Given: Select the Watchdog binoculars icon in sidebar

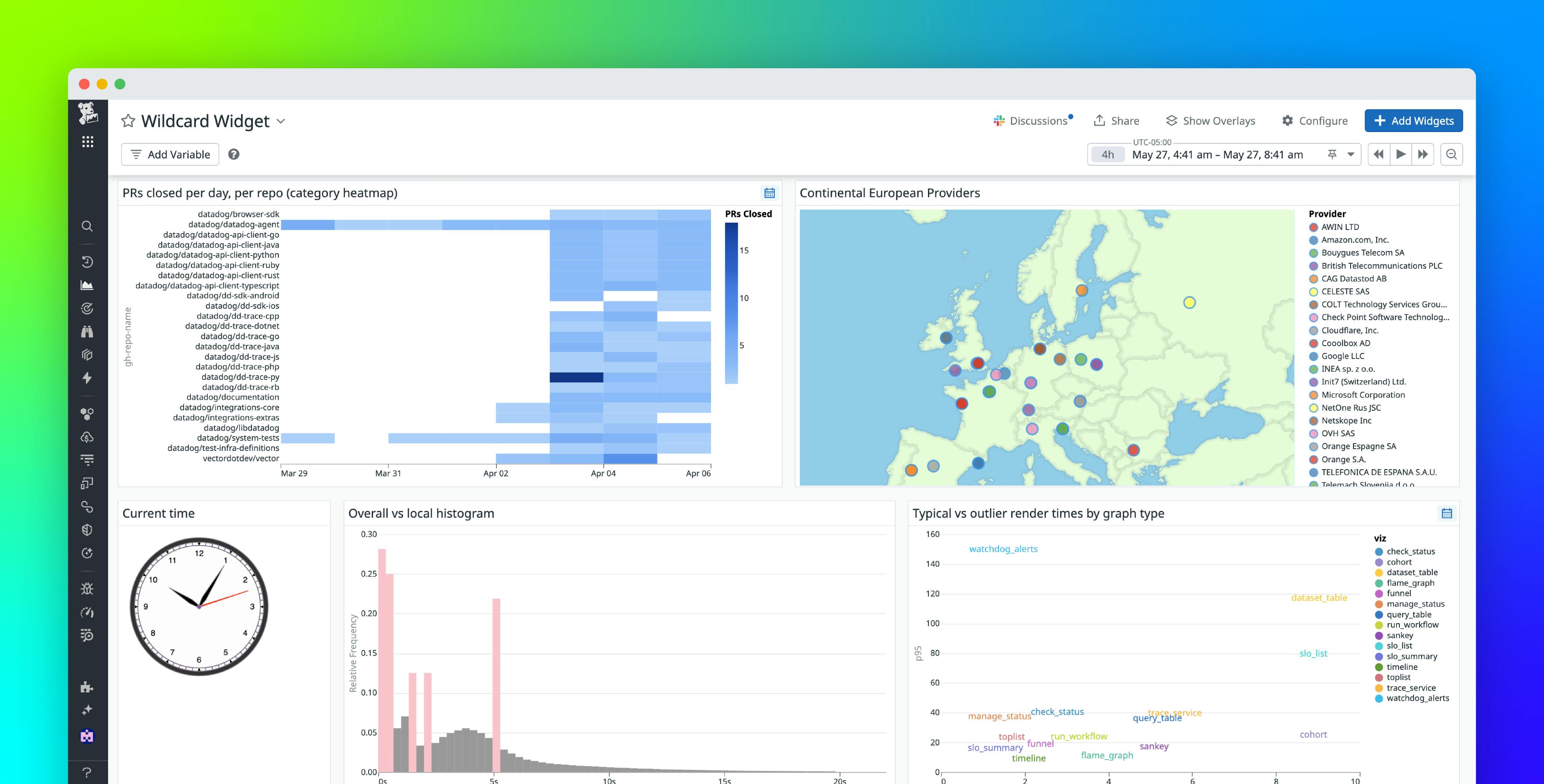Looking at the screenshot, I should [x=87, y=331].
